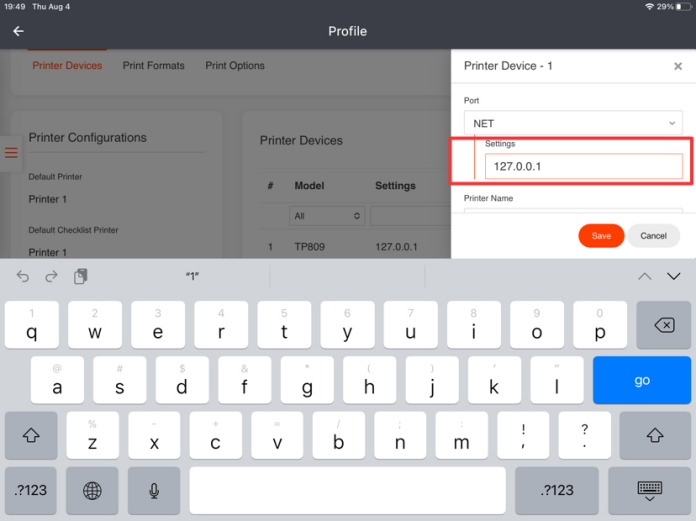The height and width of the screenshot is (521, 696).
Task: Tap the blue go key
Action: 642,380
